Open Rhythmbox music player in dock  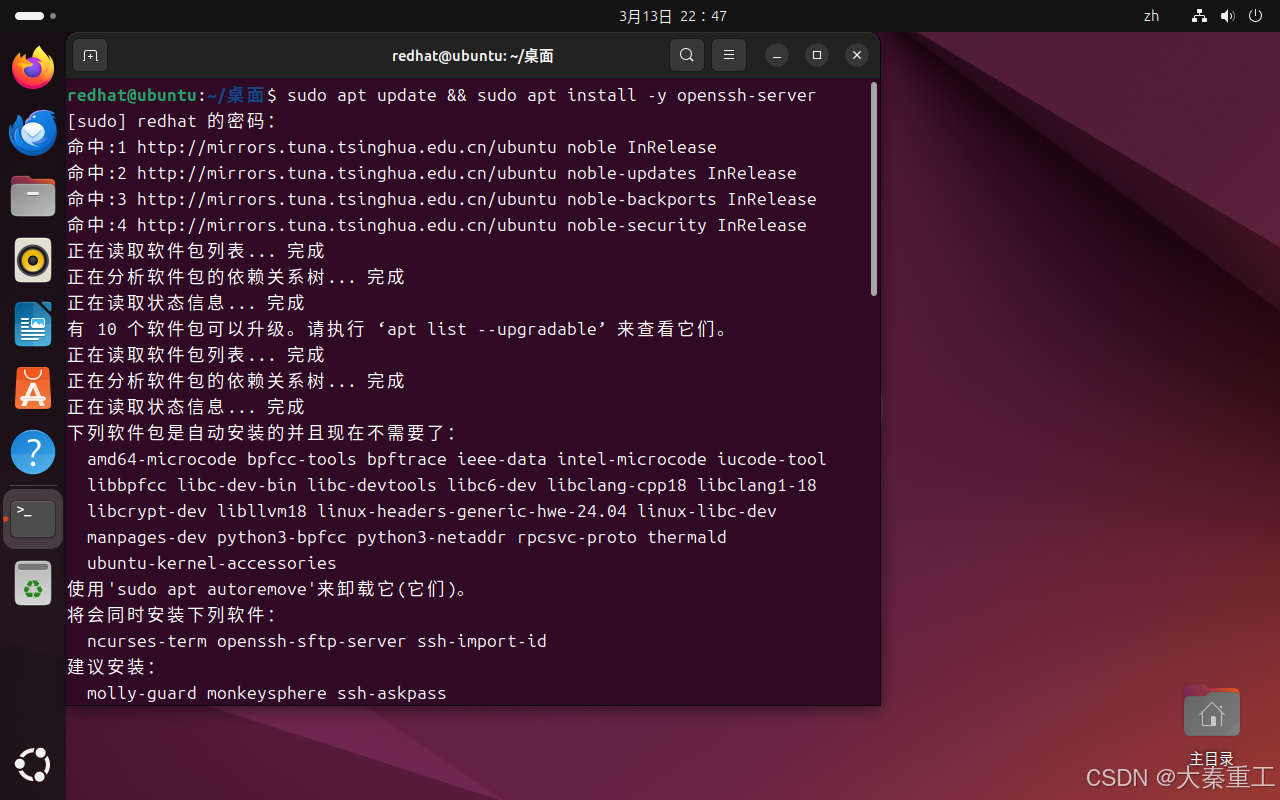click(x=33, y=260)
